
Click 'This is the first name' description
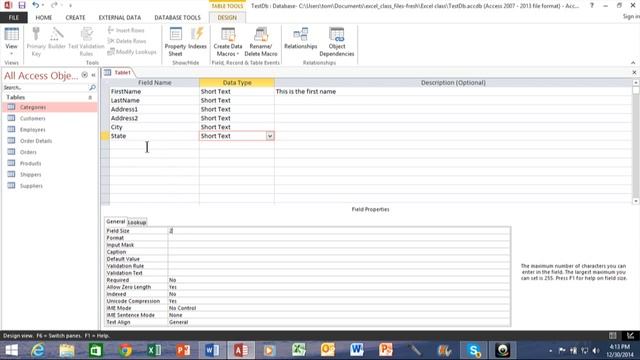point(306,91)
